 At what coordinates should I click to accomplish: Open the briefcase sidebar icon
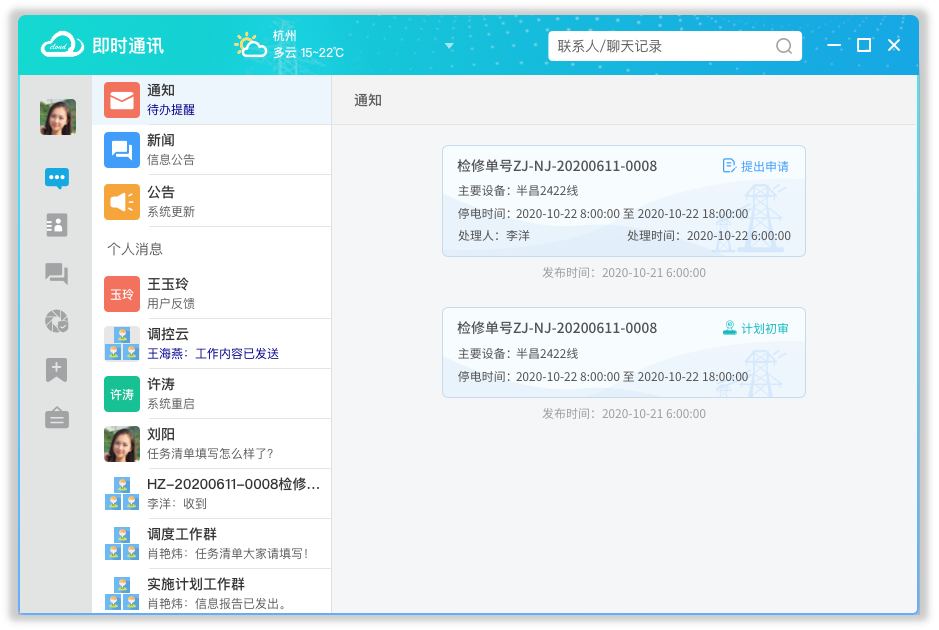57,418
